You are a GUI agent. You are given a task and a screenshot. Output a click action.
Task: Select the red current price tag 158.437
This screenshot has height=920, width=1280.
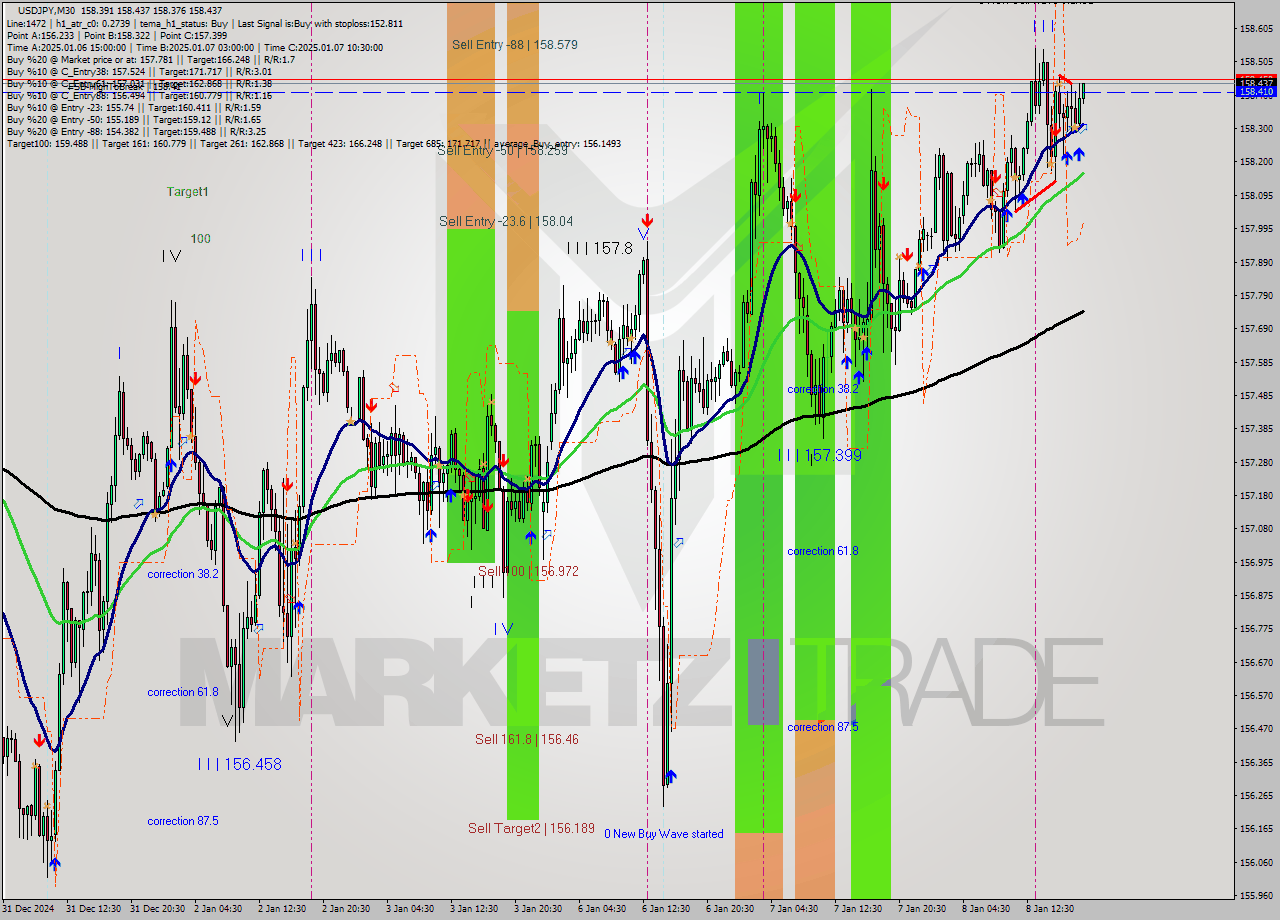click(1257, 82)
